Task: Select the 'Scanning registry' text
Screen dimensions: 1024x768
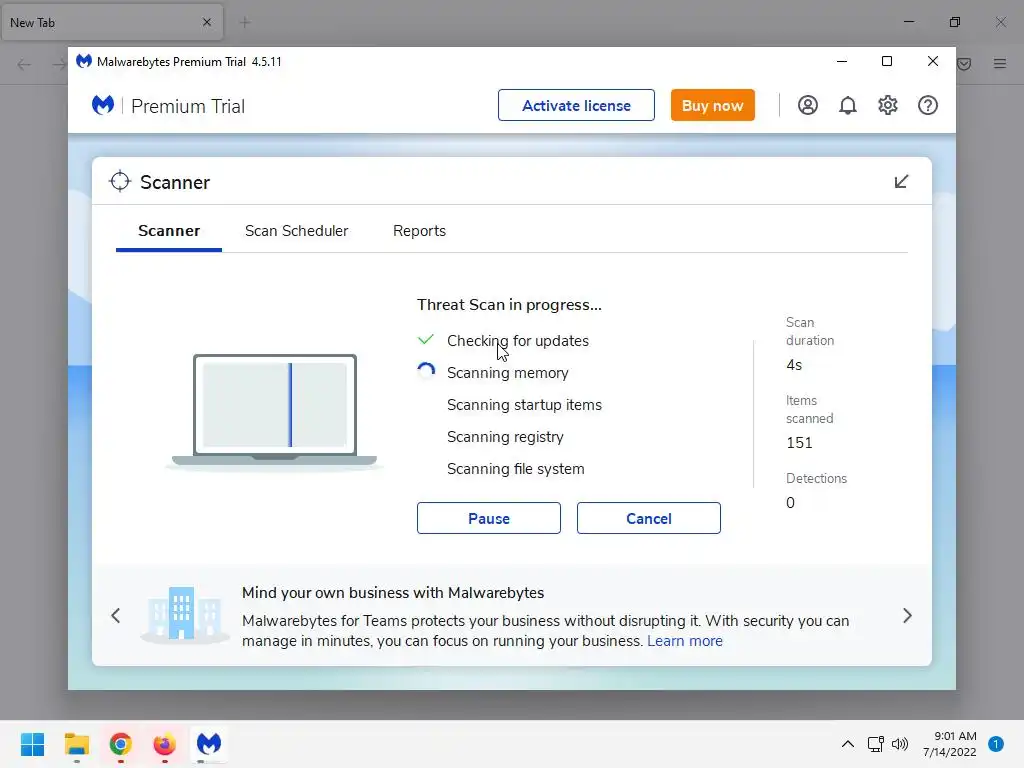Action: pyautogui.click(x=505, y=437)
